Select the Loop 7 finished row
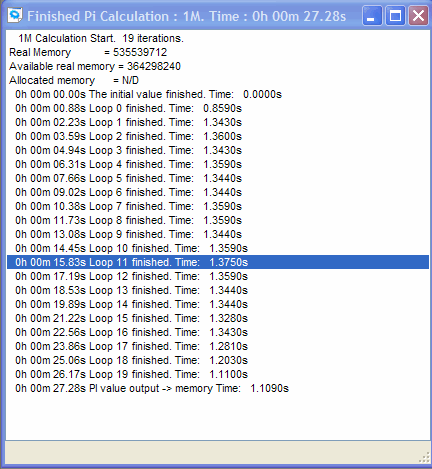The image size is (432, 469). (218, 206)
